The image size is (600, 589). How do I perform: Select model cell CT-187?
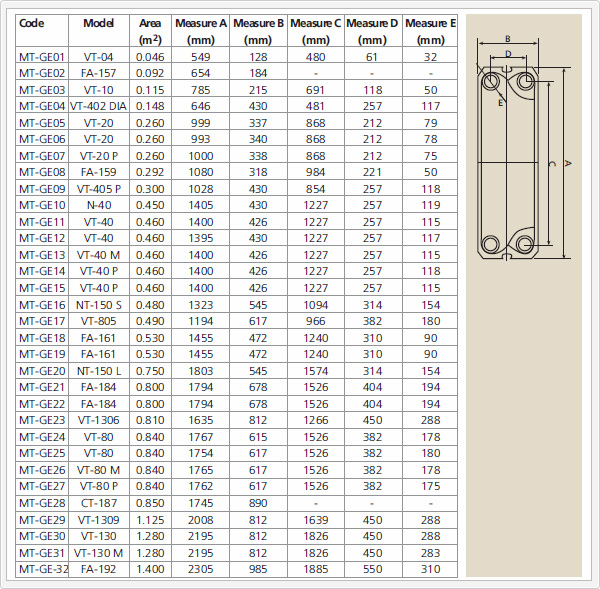click(x=98, y=503)
